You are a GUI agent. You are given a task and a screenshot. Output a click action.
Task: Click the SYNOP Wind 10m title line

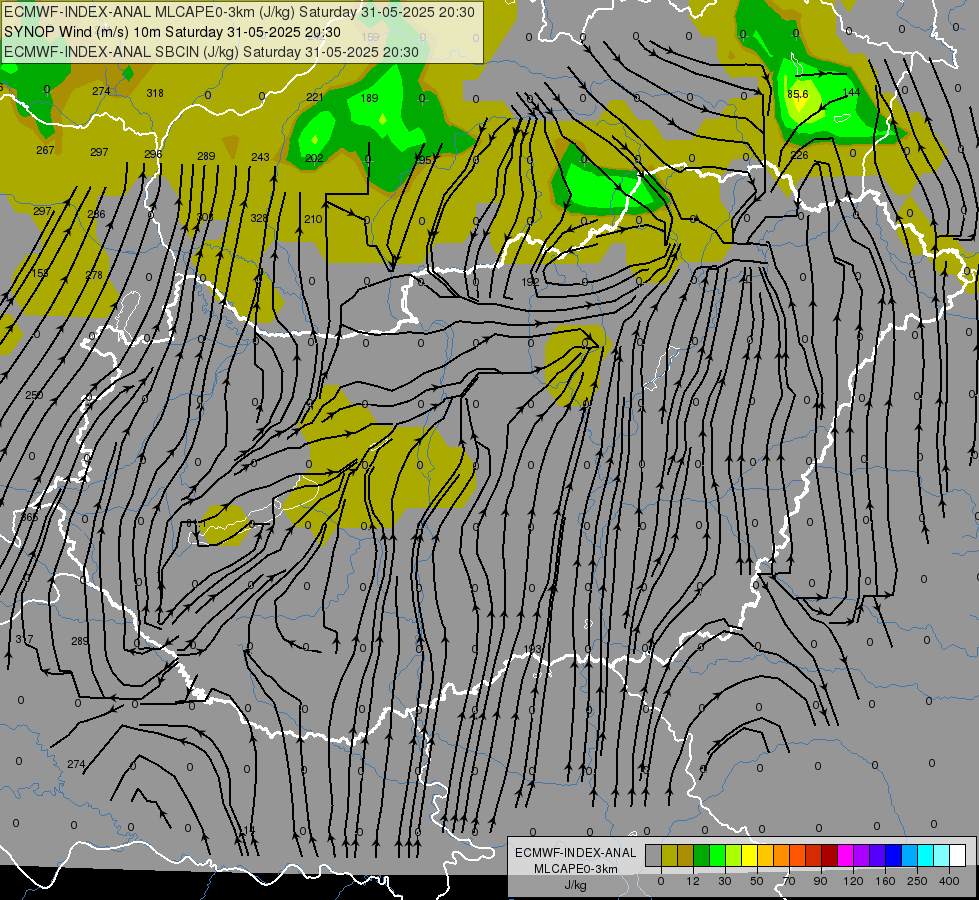pyautogui.click(x=172, y=32)
